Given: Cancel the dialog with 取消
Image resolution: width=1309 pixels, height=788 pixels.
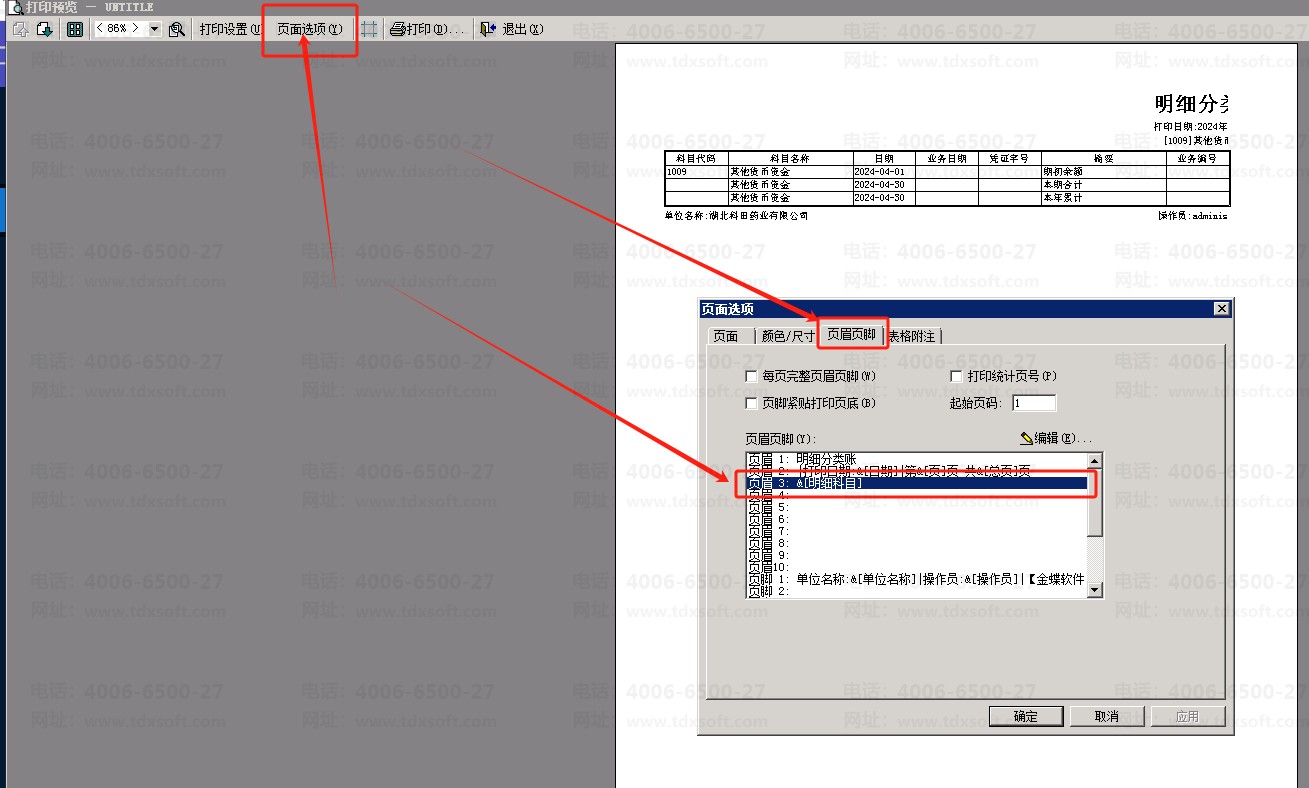Looking at the screenshot, I should coord(1107,716).
